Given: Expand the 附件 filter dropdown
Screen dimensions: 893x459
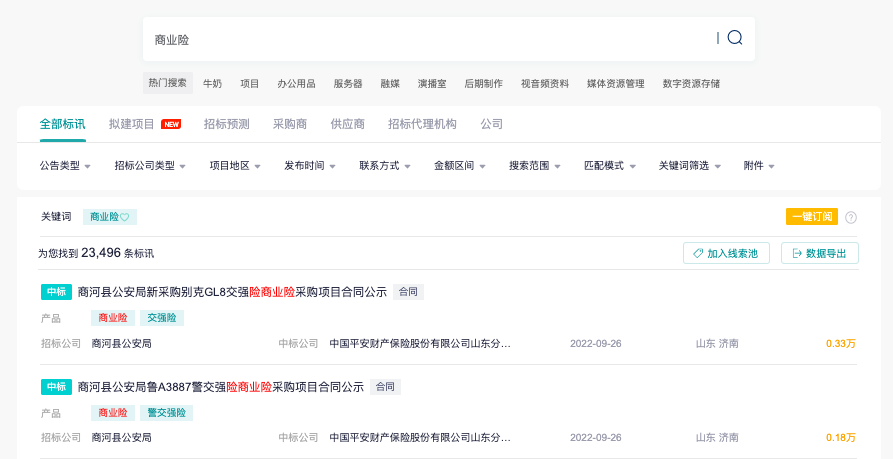Looking at the screenshot, I should [759, 166].
